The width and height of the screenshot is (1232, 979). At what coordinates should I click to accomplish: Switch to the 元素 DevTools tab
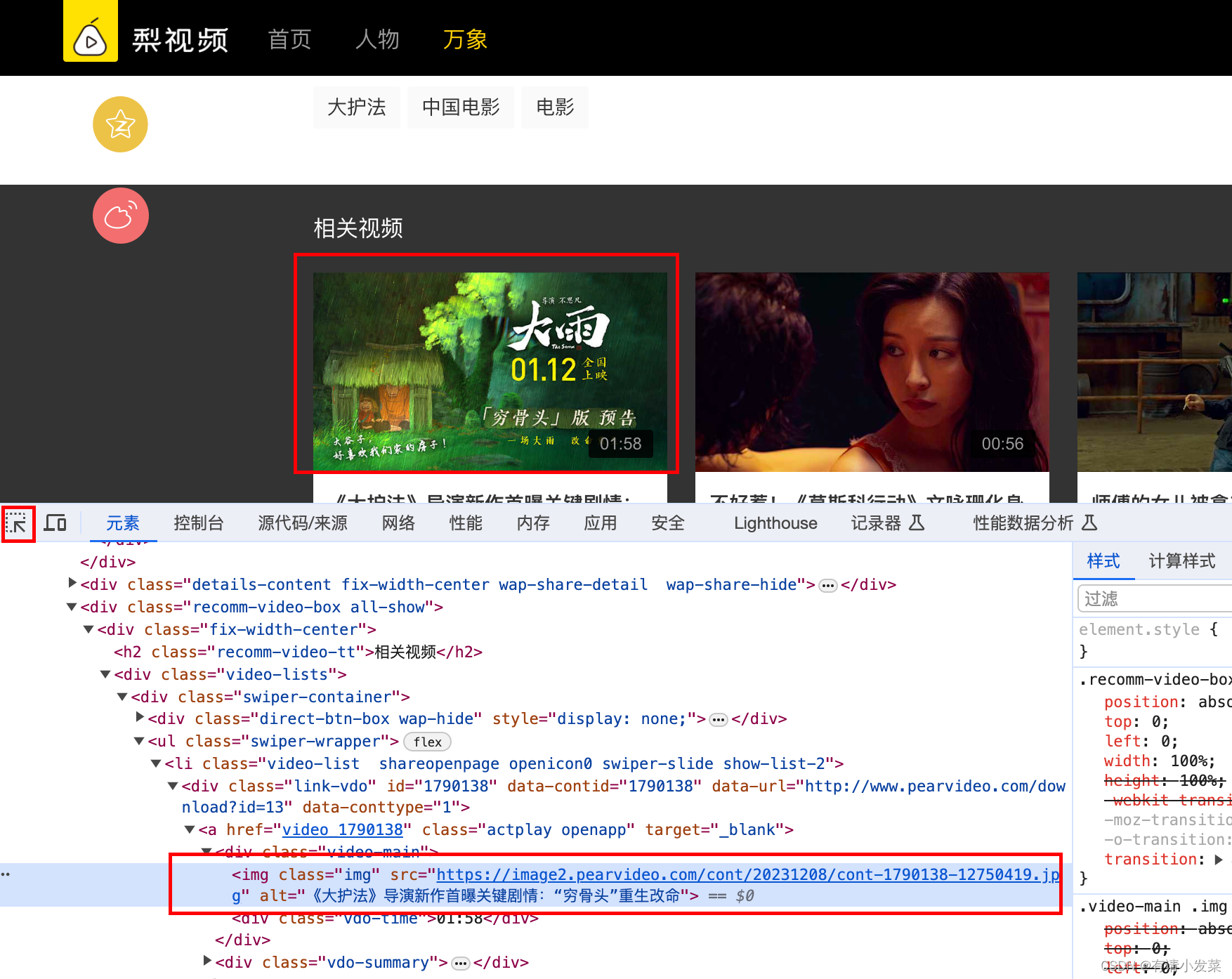click(x=123, y=523)
